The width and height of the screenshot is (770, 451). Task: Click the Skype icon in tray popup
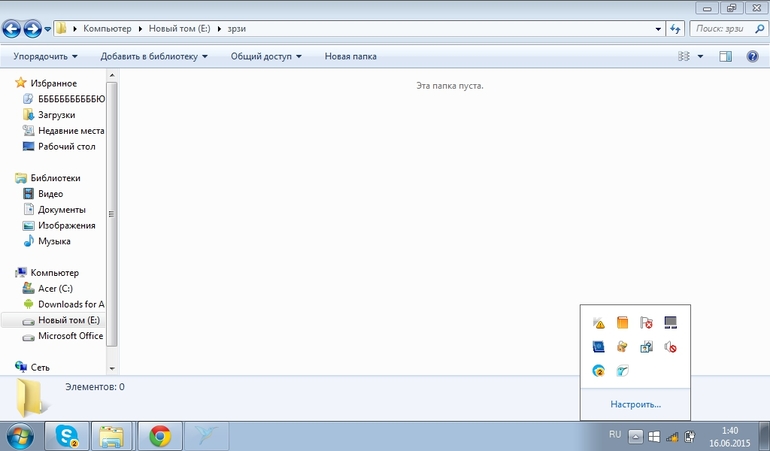[x=598, y=371]
